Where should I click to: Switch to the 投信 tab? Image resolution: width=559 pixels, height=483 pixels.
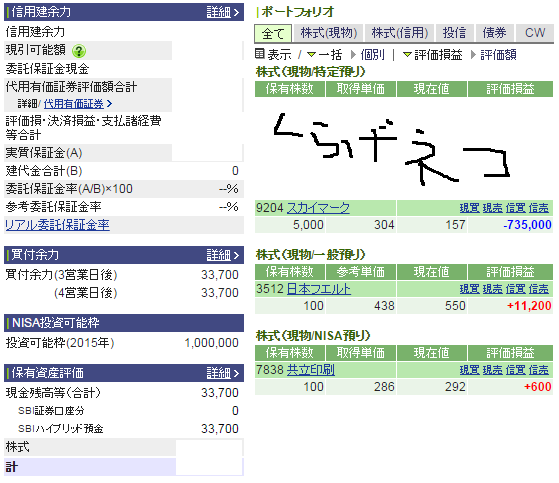pos(455,33)
